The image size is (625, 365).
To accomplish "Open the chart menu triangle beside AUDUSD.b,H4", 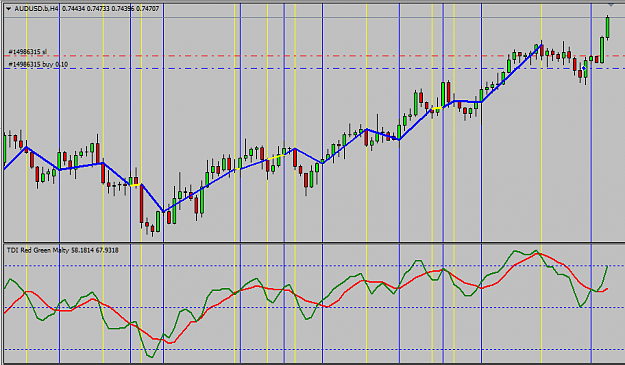I will [x=8, y=9].
